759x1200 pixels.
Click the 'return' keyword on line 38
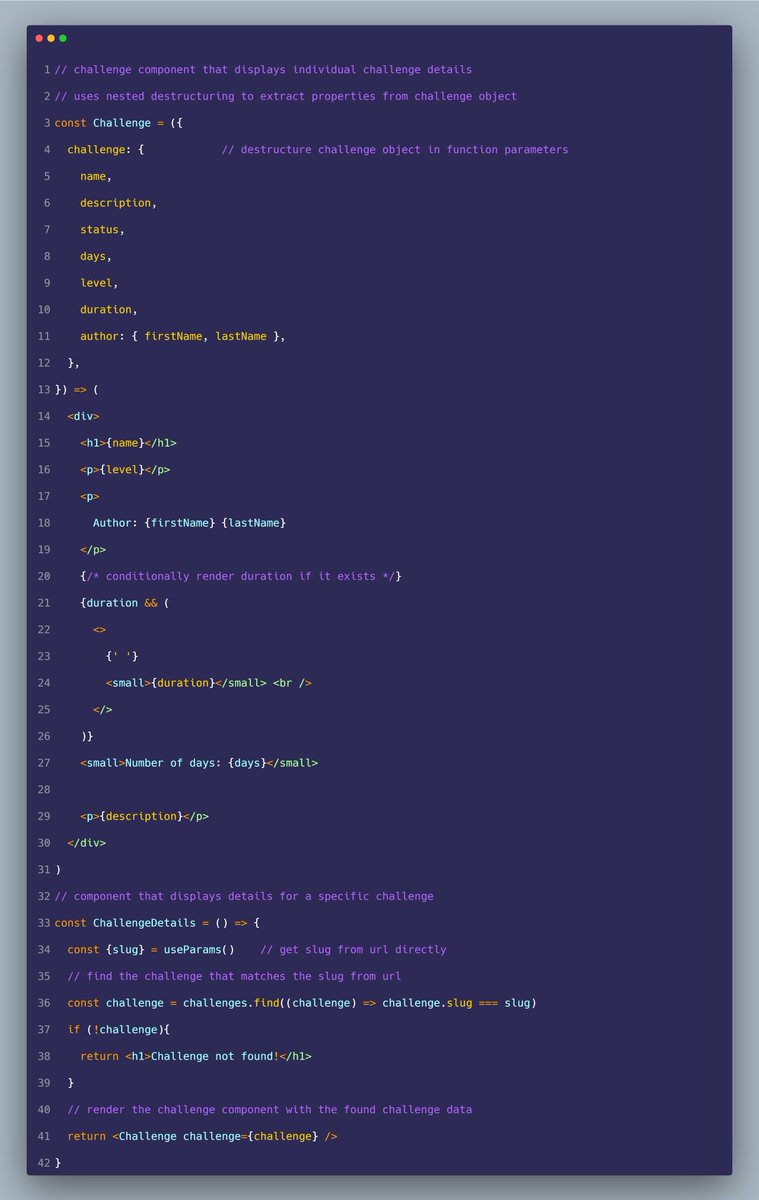(99, 1056)
